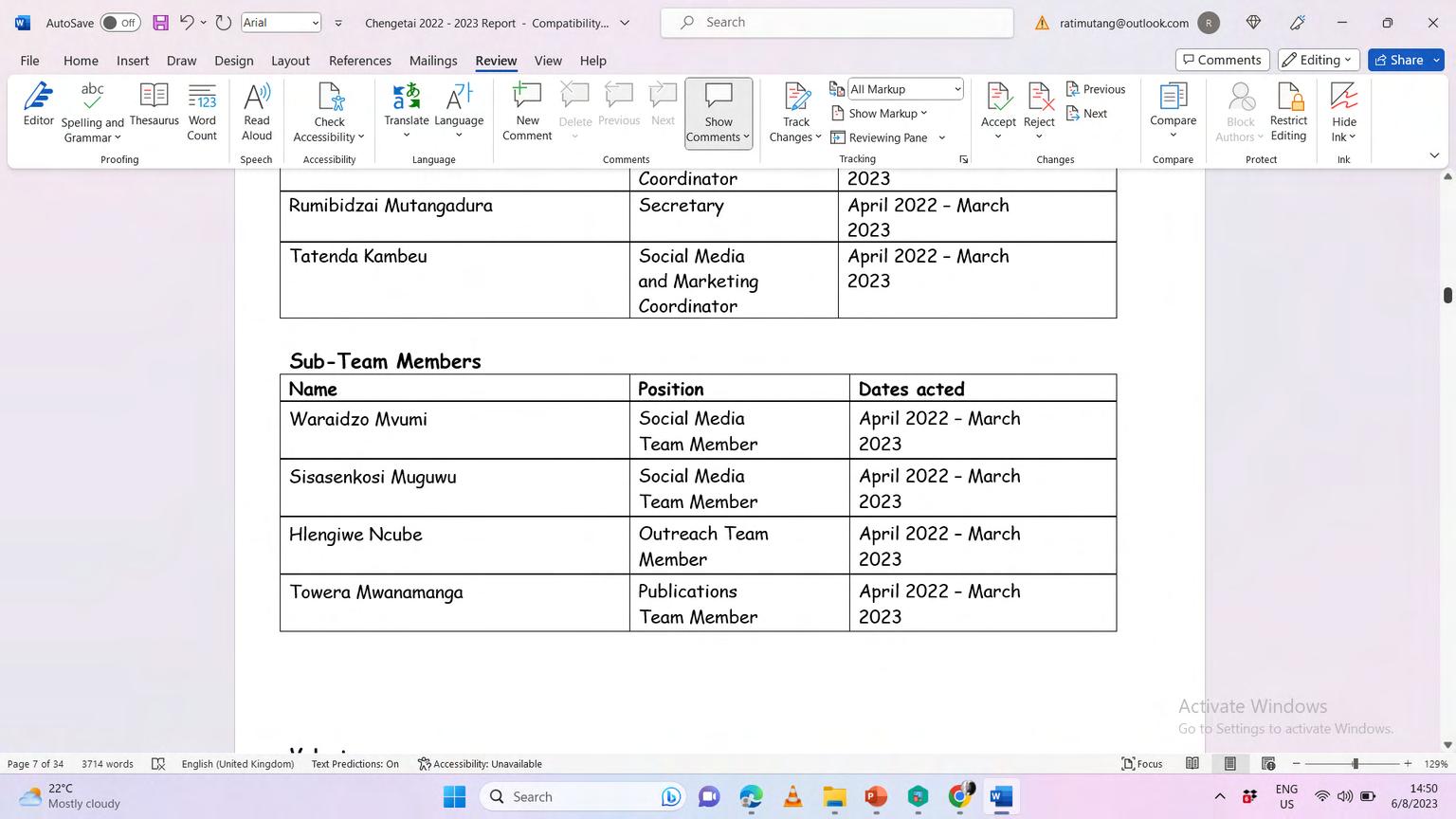
Task: Open the Reviewing Pane
Action: 880,137
